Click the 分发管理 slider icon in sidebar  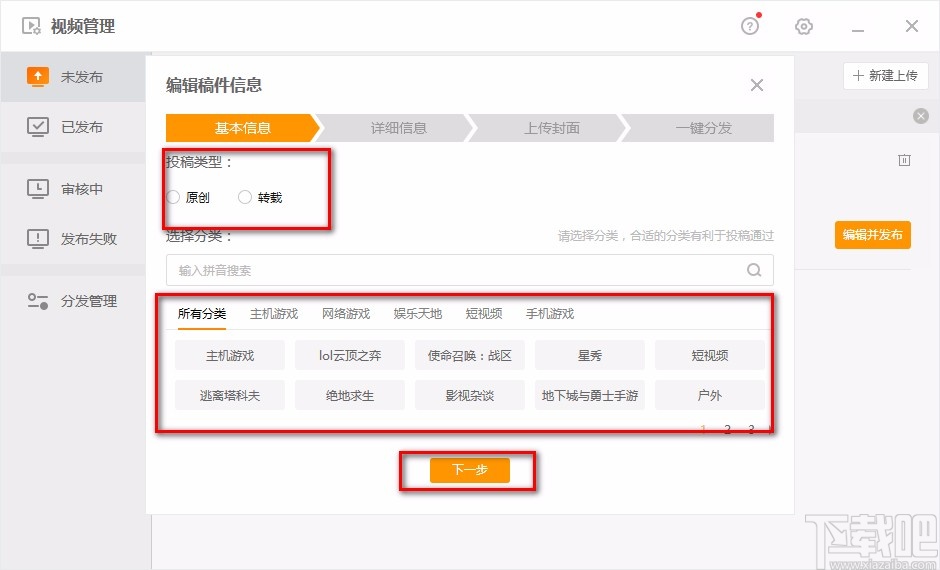[38, 301]
